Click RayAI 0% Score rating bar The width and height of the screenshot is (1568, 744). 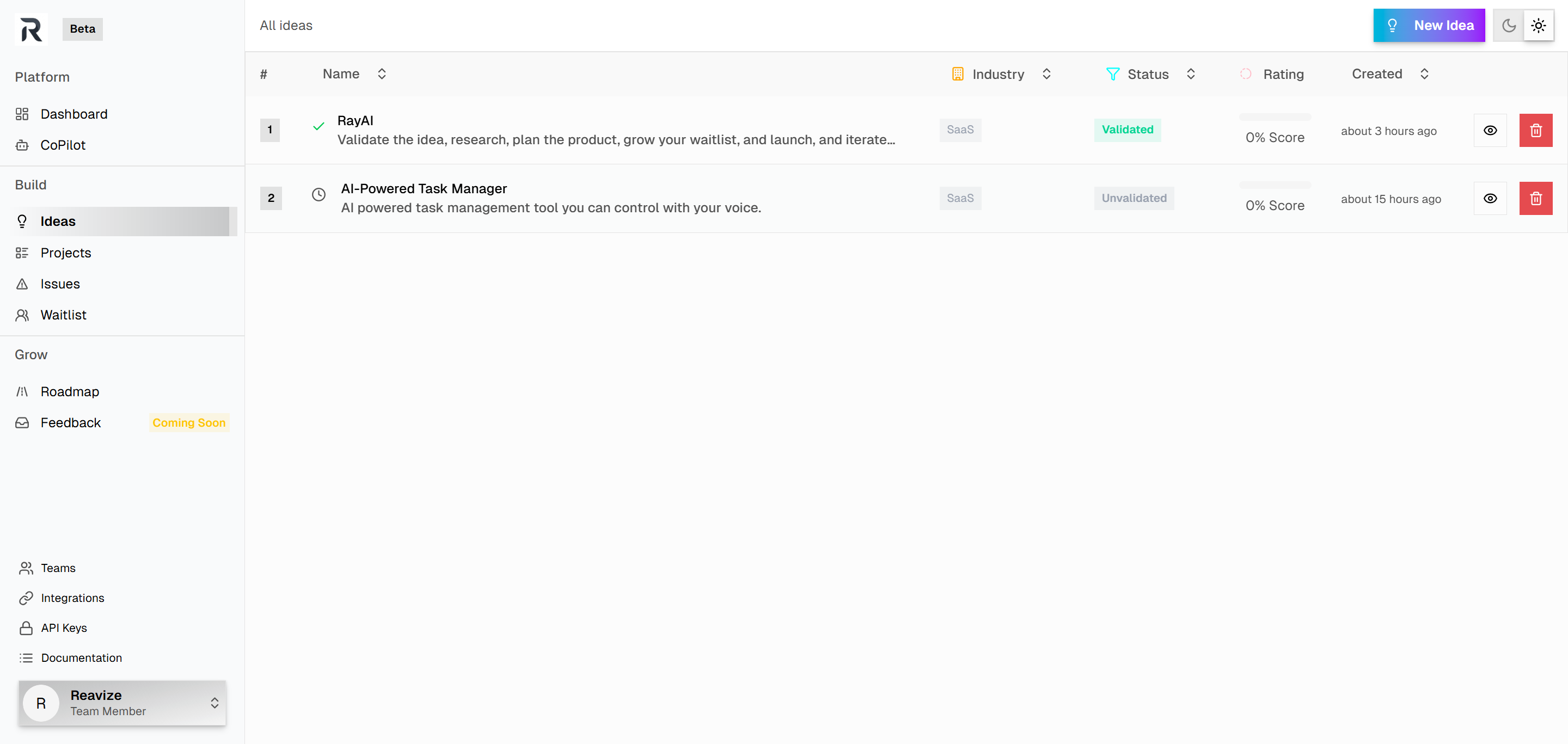pos(1275,117)
